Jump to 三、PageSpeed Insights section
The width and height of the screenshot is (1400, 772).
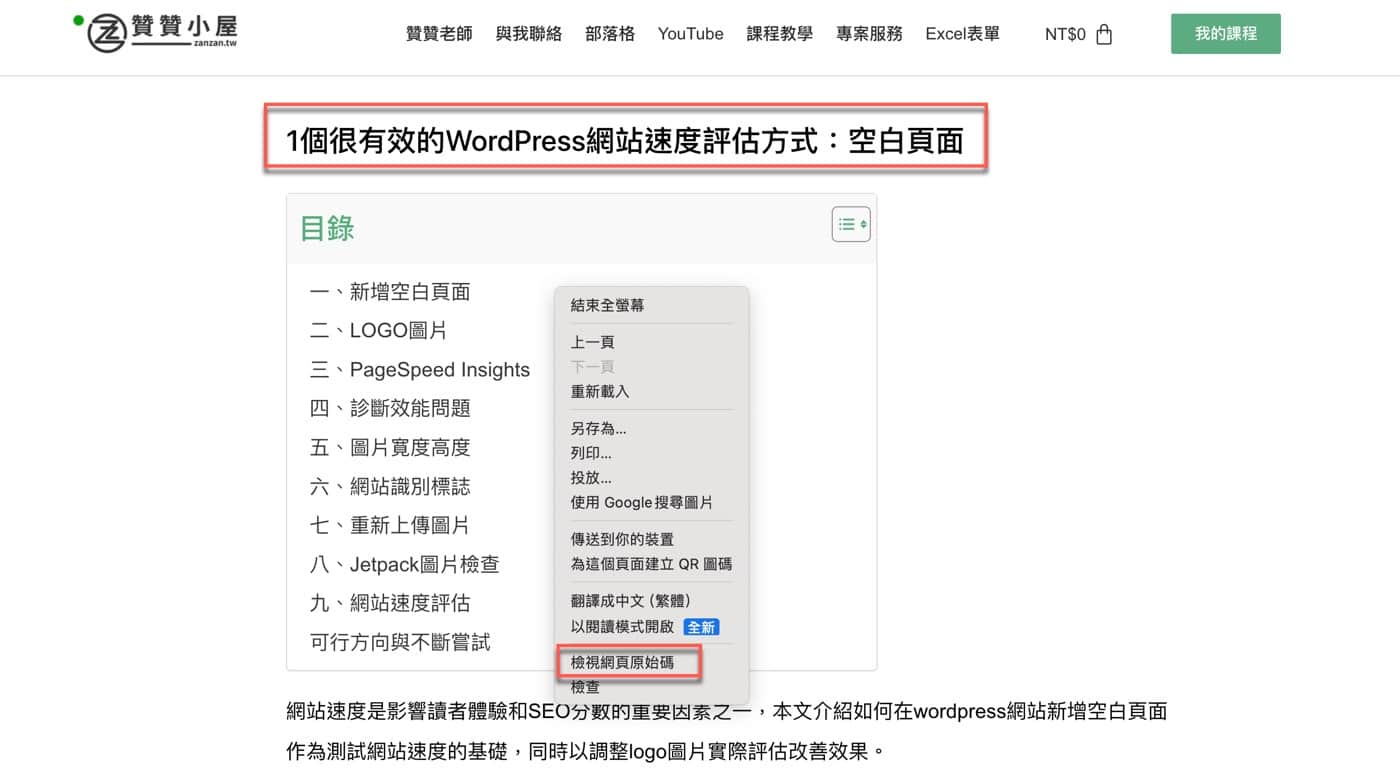420,370
